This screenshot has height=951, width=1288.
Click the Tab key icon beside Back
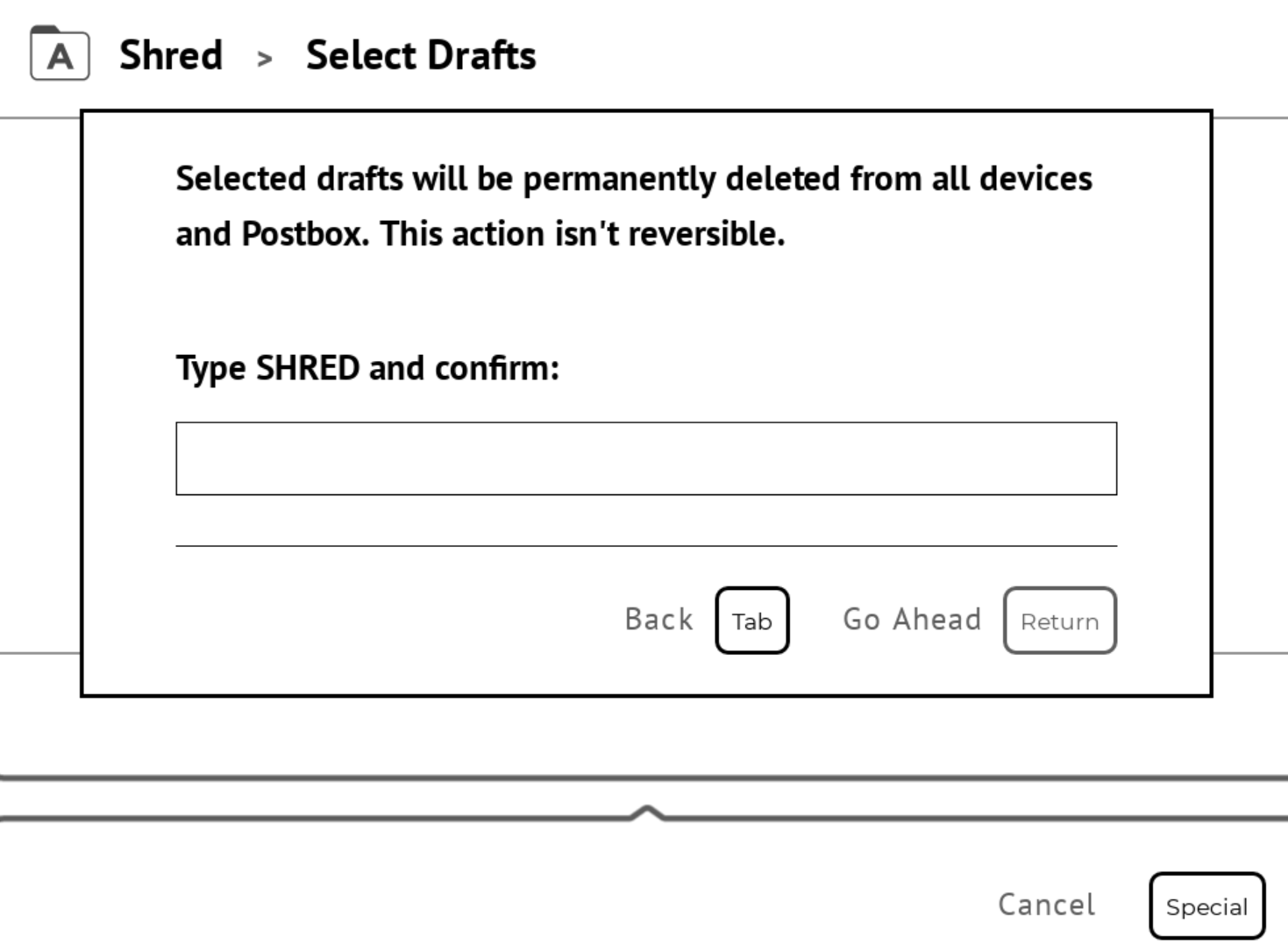point(752,621)
